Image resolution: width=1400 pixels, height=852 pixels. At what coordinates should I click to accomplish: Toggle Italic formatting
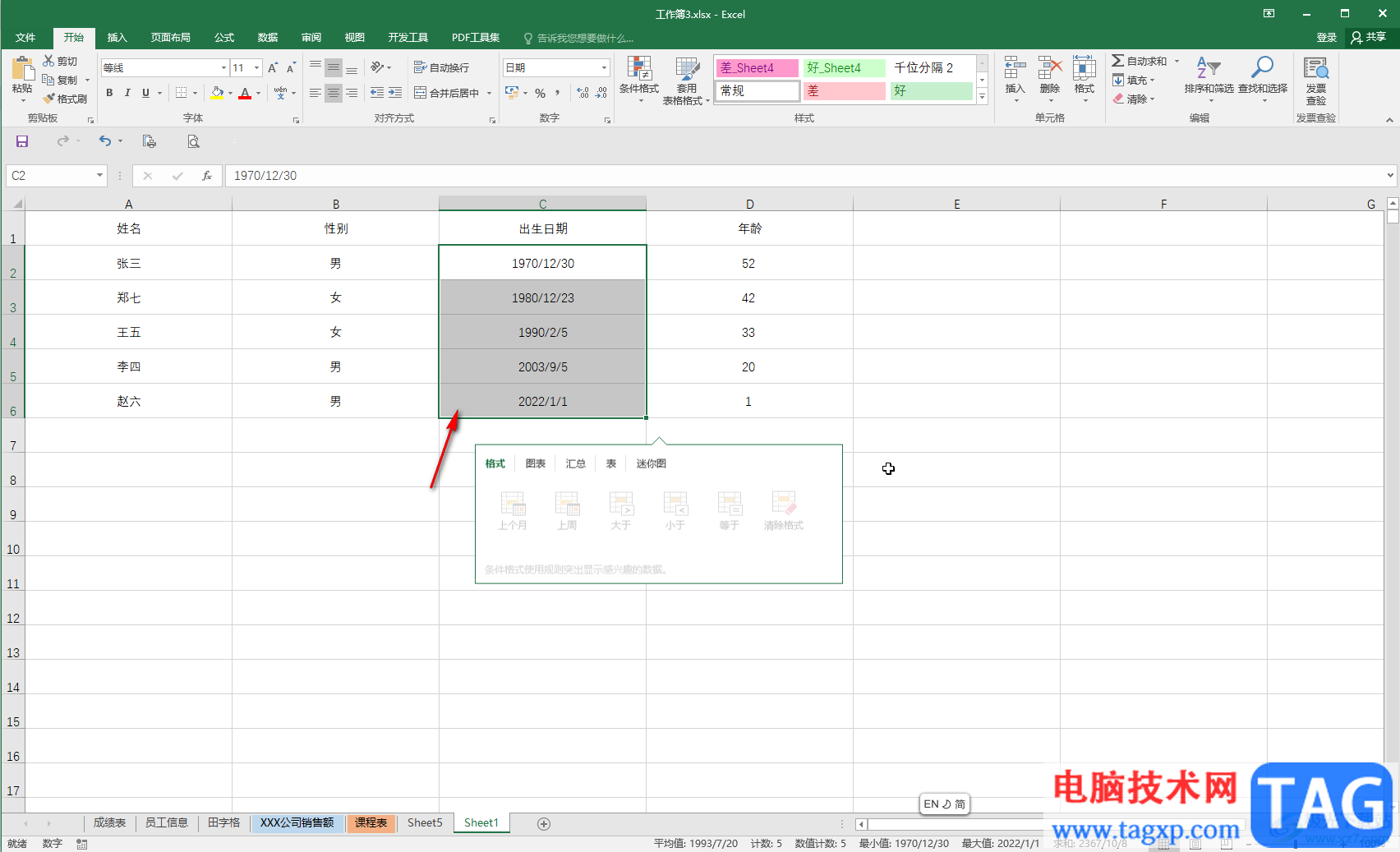pyautogui.click(x=127, y=93)
